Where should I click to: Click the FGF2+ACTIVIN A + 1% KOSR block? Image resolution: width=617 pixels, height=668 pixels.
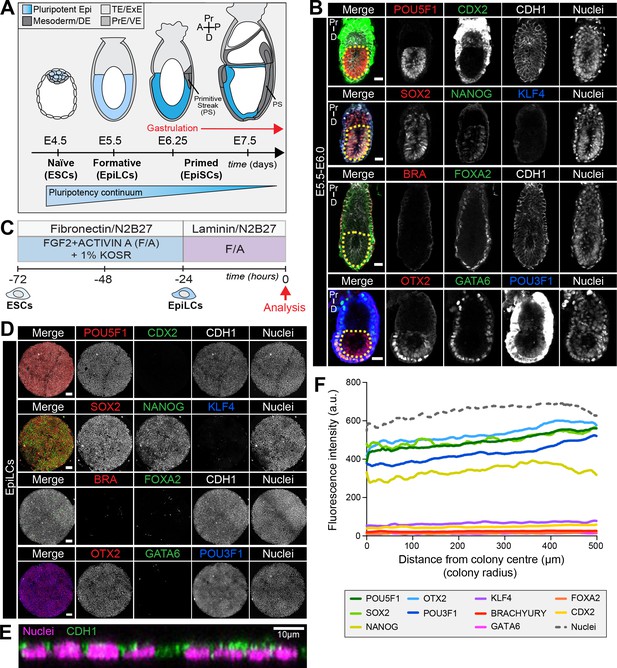pos(101,249)
